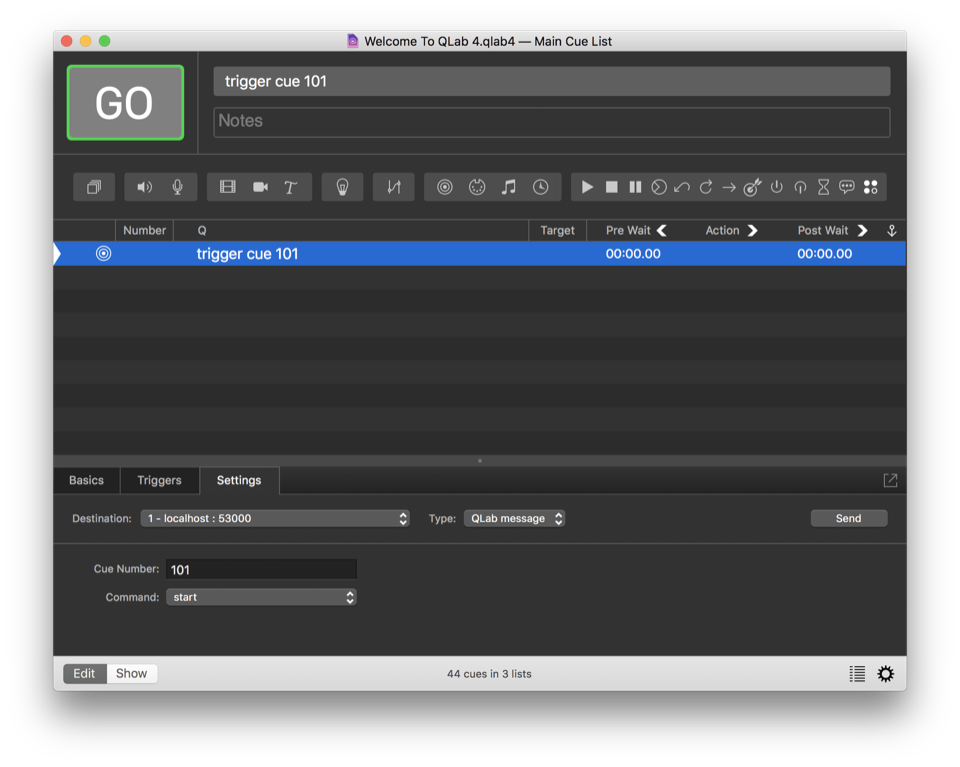Add a new Text cue

[291, 187]
